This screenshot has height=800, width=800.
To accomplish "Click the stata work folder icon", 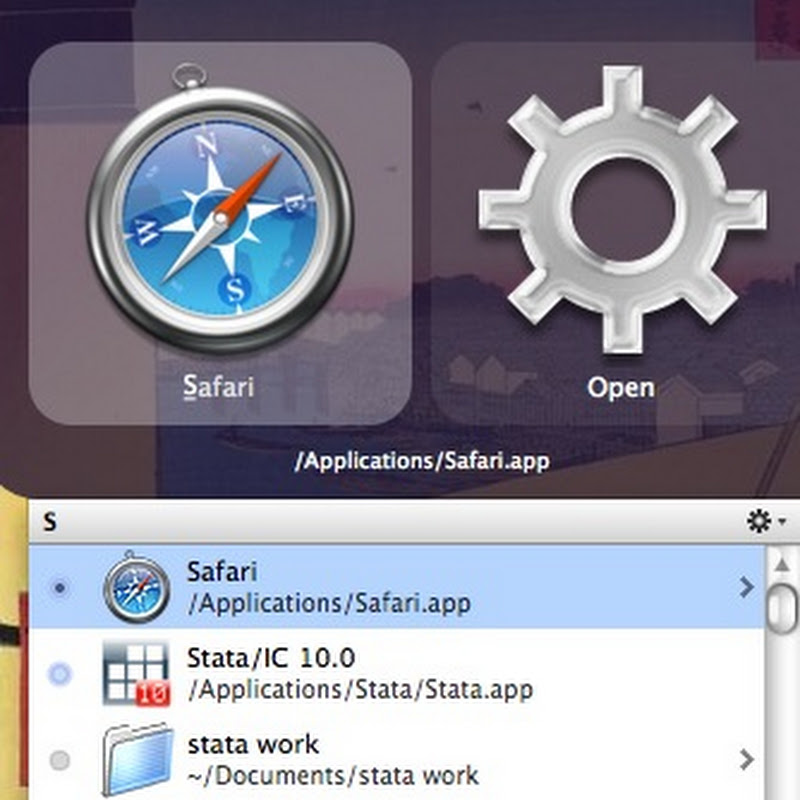I will 137,761.
